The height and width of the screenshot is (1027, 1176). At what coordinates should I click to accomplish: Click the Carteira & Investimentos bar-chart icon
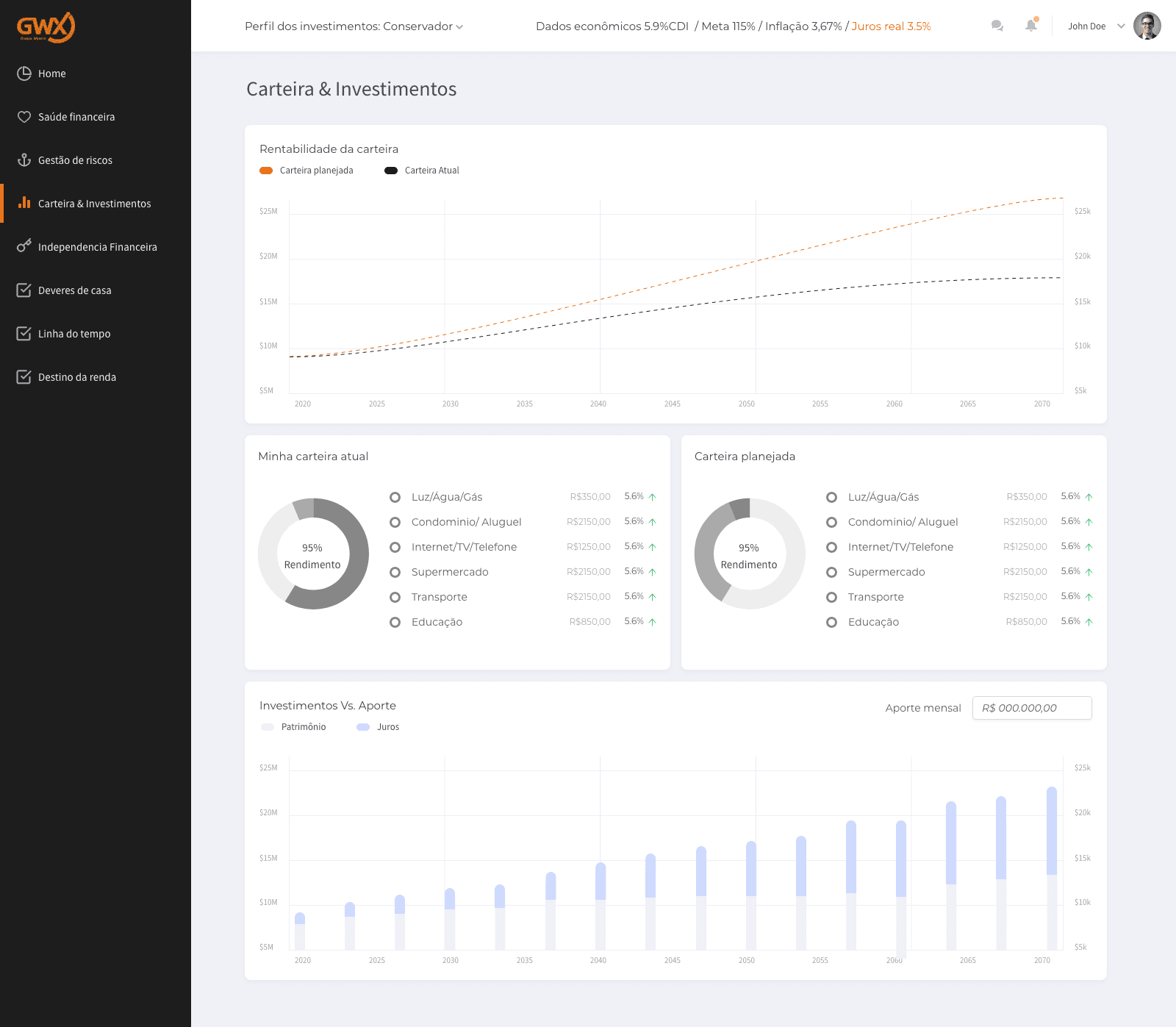point(24,203)
